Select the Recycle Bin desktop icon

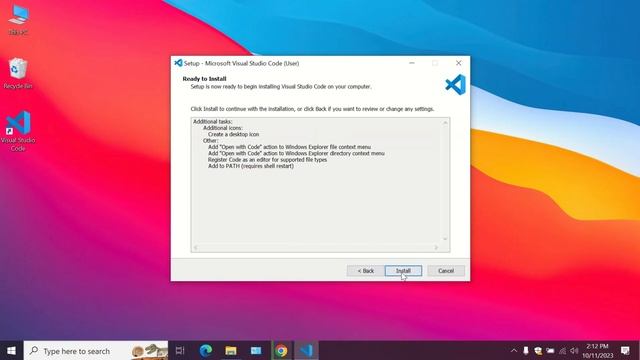(18, 73)
